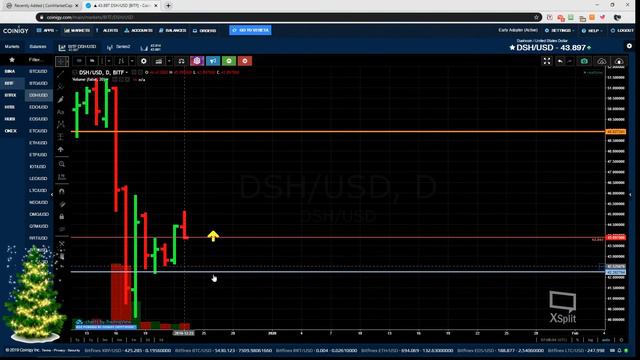Open chart properties gear in top toolbar

pyautogui.click(x=144, y=61)
